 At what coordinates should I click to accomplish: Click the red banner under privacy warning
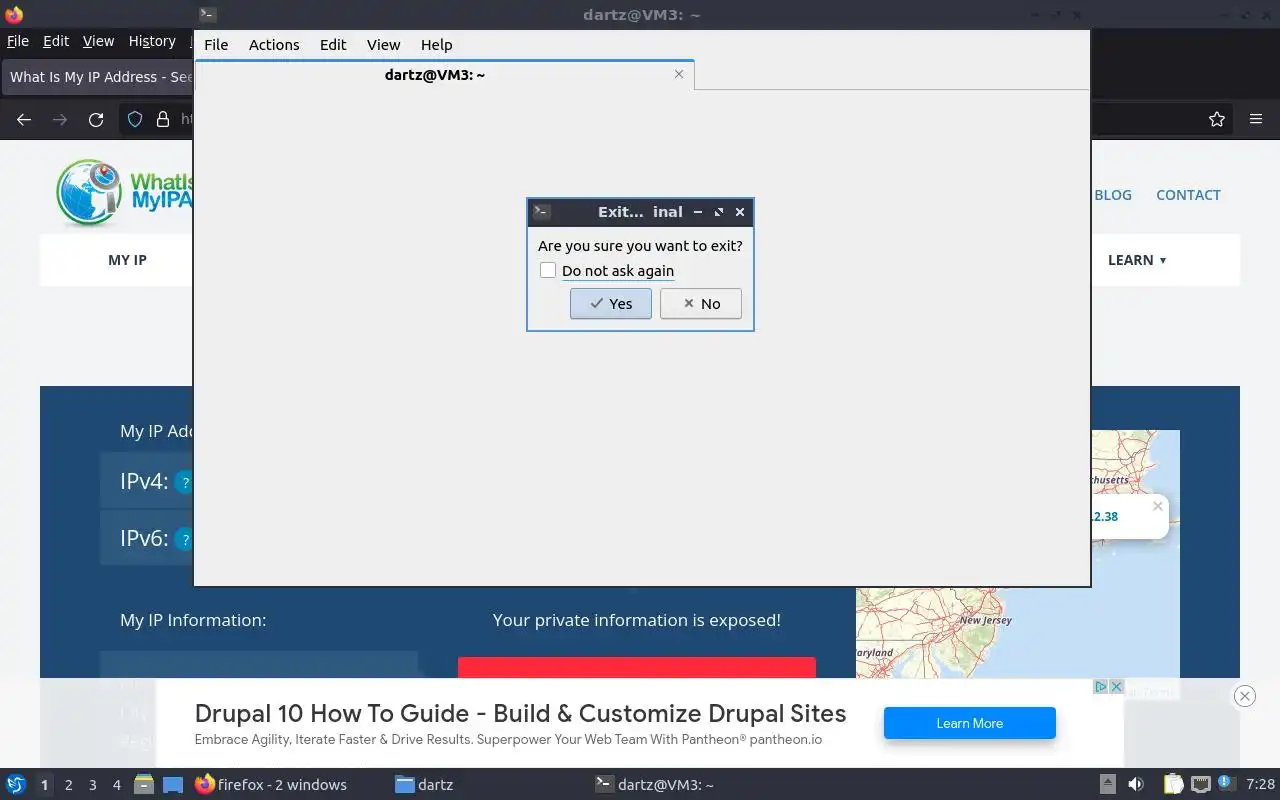coord(637,668)
